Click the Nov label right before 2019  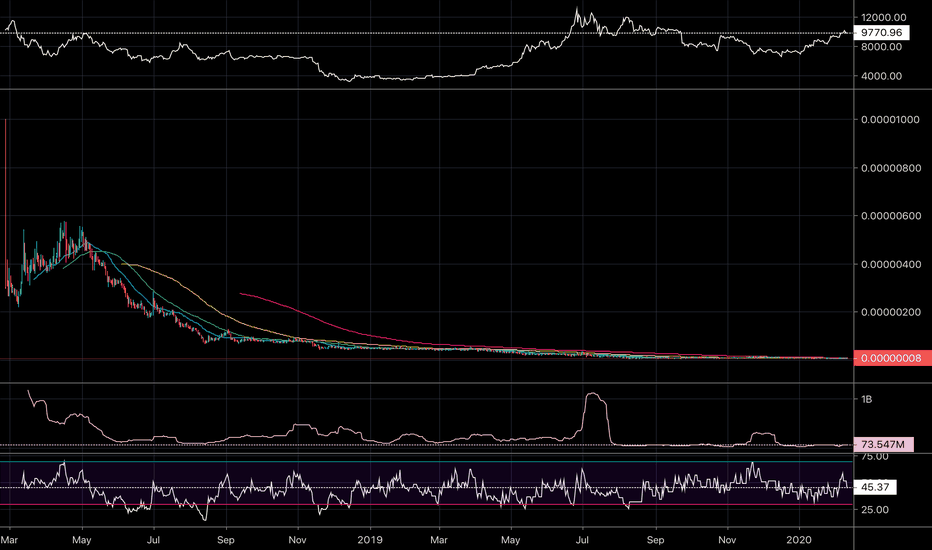click(x=297, y=540)
